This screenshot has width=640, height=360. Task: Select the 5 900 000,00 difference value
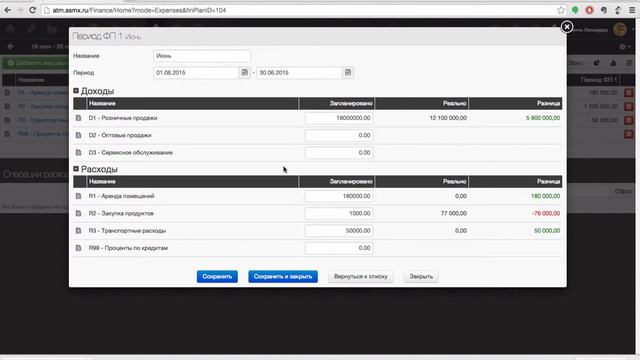pos(543,118)
